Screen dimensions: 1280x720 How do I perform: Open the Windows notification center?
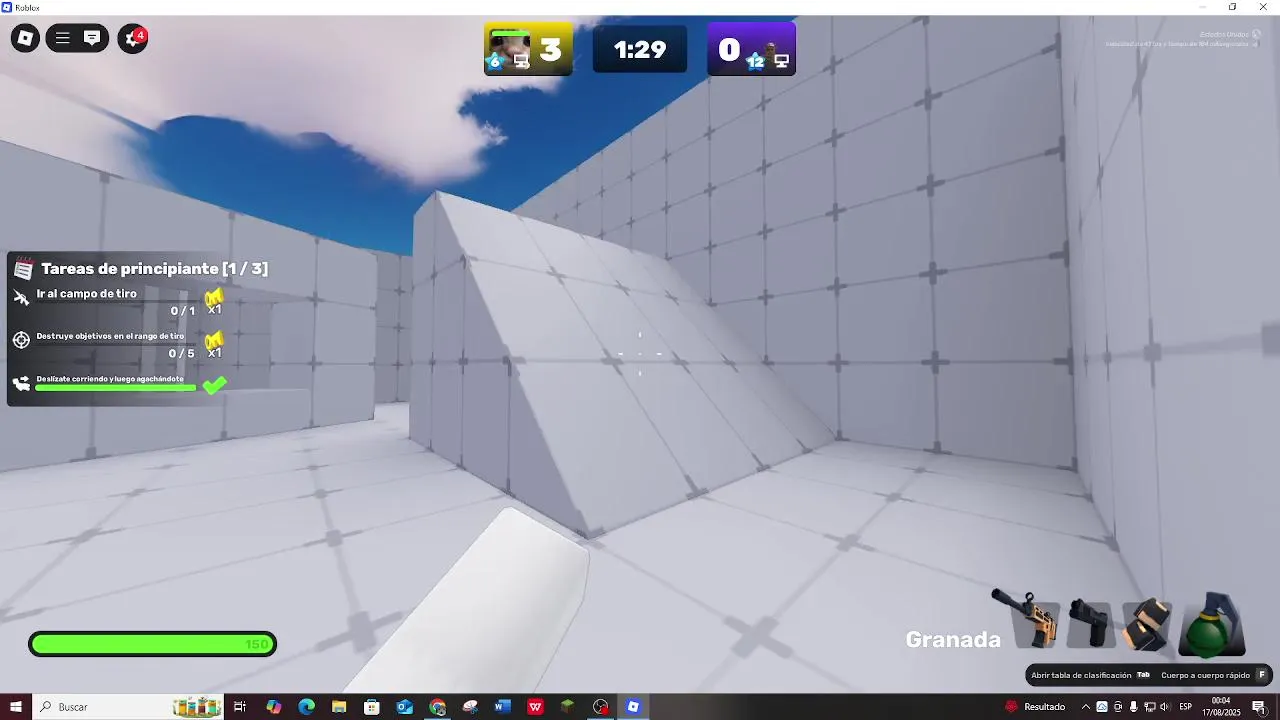pyautogui.click(x=1259, y=707)
